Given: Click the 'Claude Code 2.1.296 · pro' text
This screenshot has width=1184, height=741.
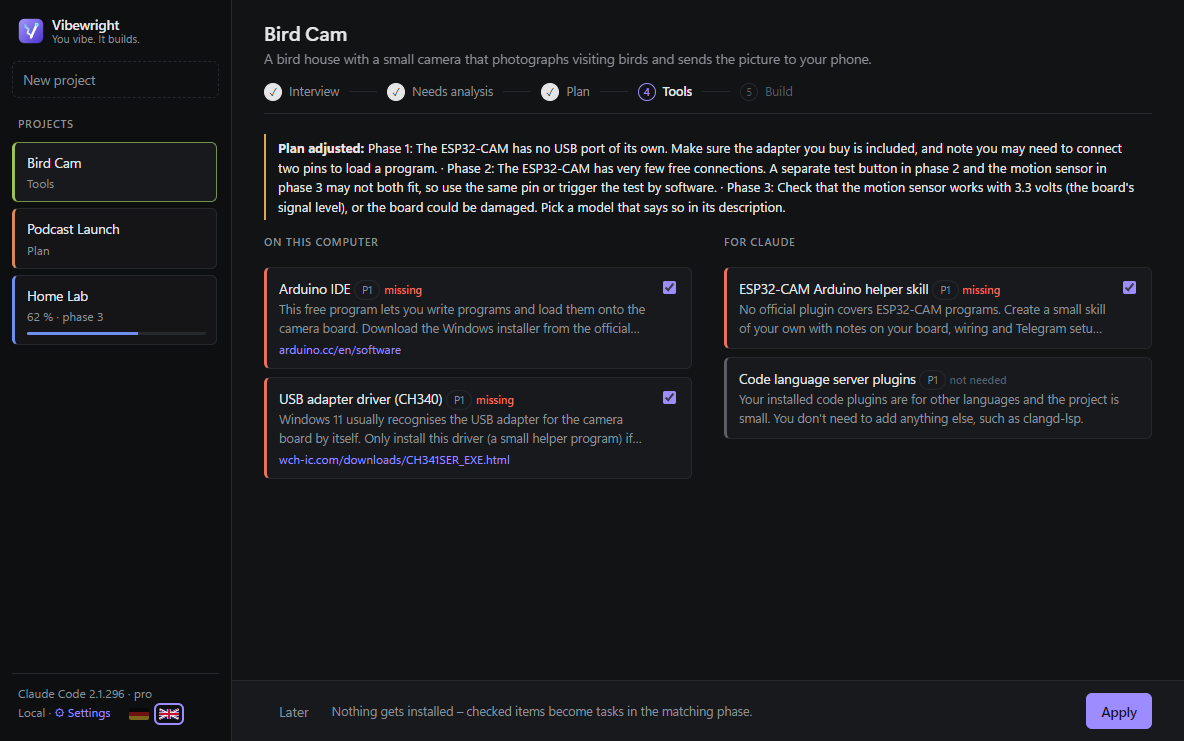Looking at the screenshot, I should point(85,693).
